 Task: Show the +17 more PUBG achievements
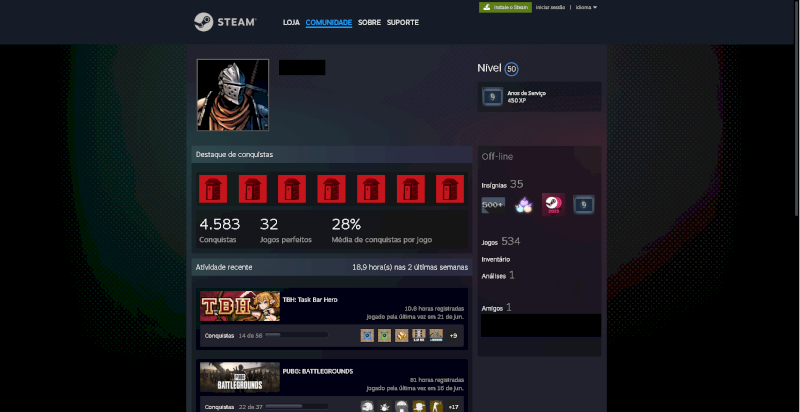[x=453, y=407]
